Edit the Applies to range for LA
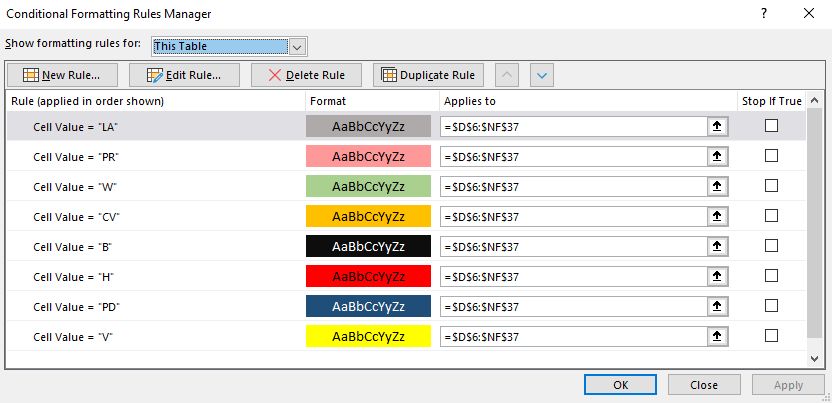This screenshot has height=403, width=832. pyautogui.click(x=574, y=127)
